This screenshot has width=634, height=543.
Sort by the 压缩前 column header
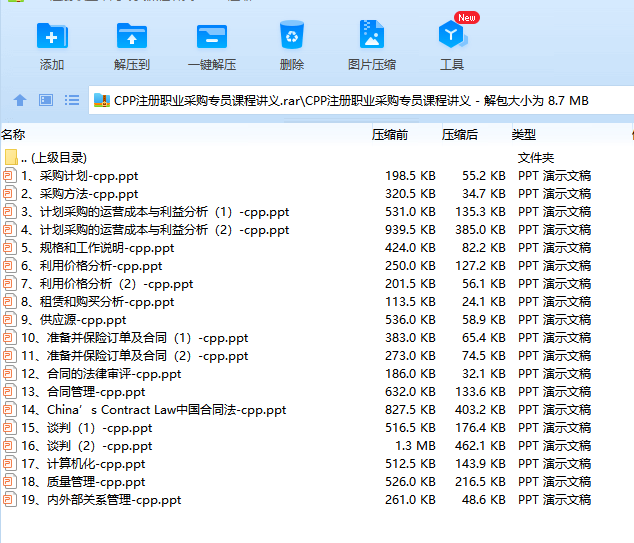(390, 134)
